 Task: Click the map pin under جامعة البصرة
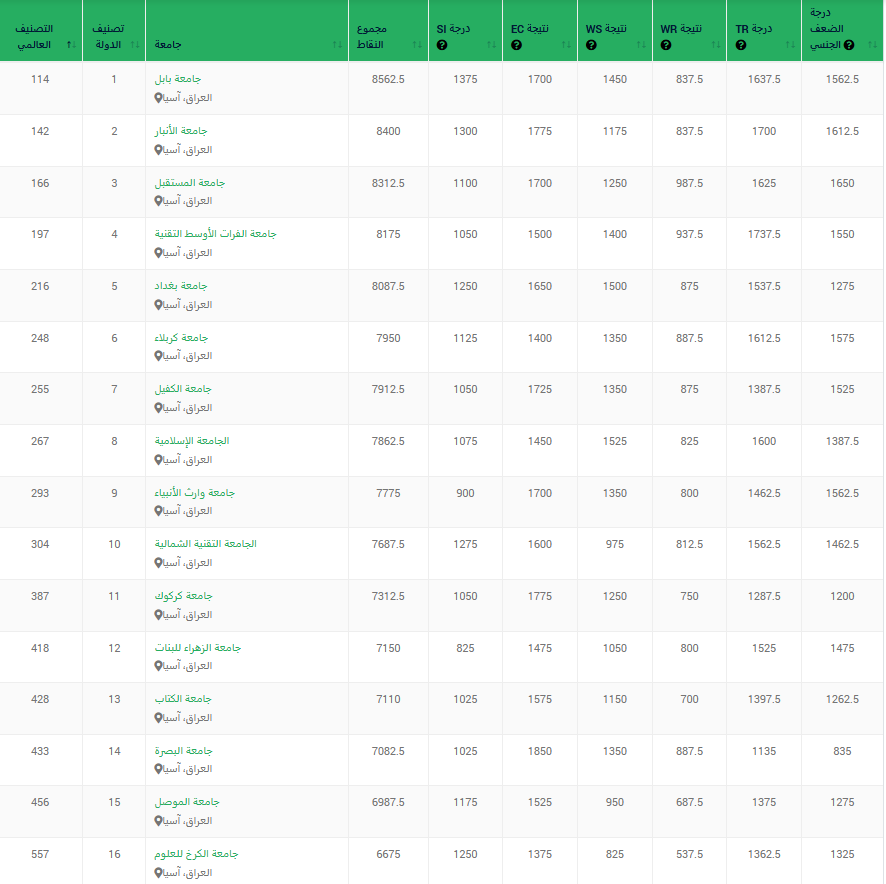158,769
